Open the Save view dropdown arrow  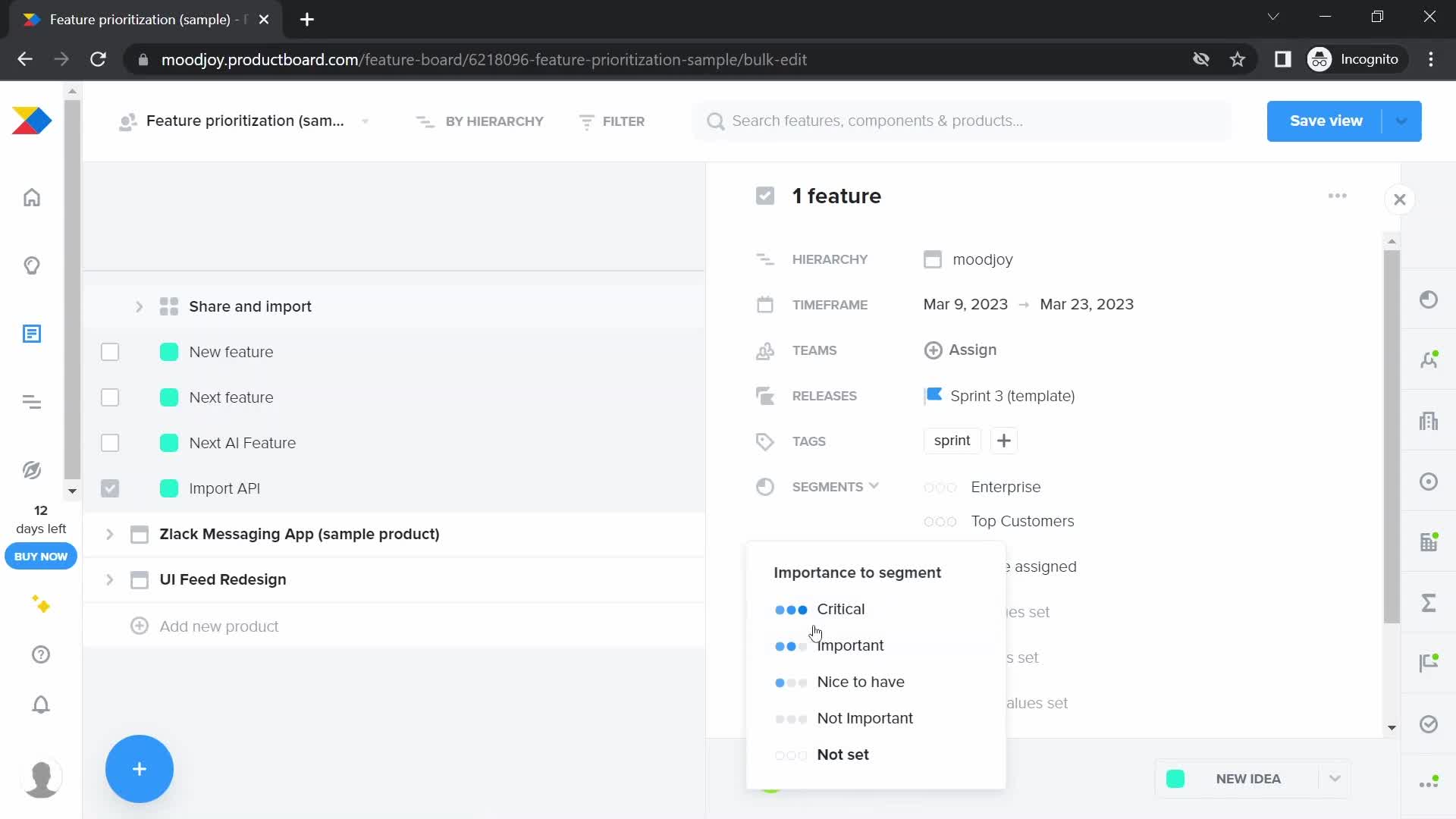click(1401, 121)
